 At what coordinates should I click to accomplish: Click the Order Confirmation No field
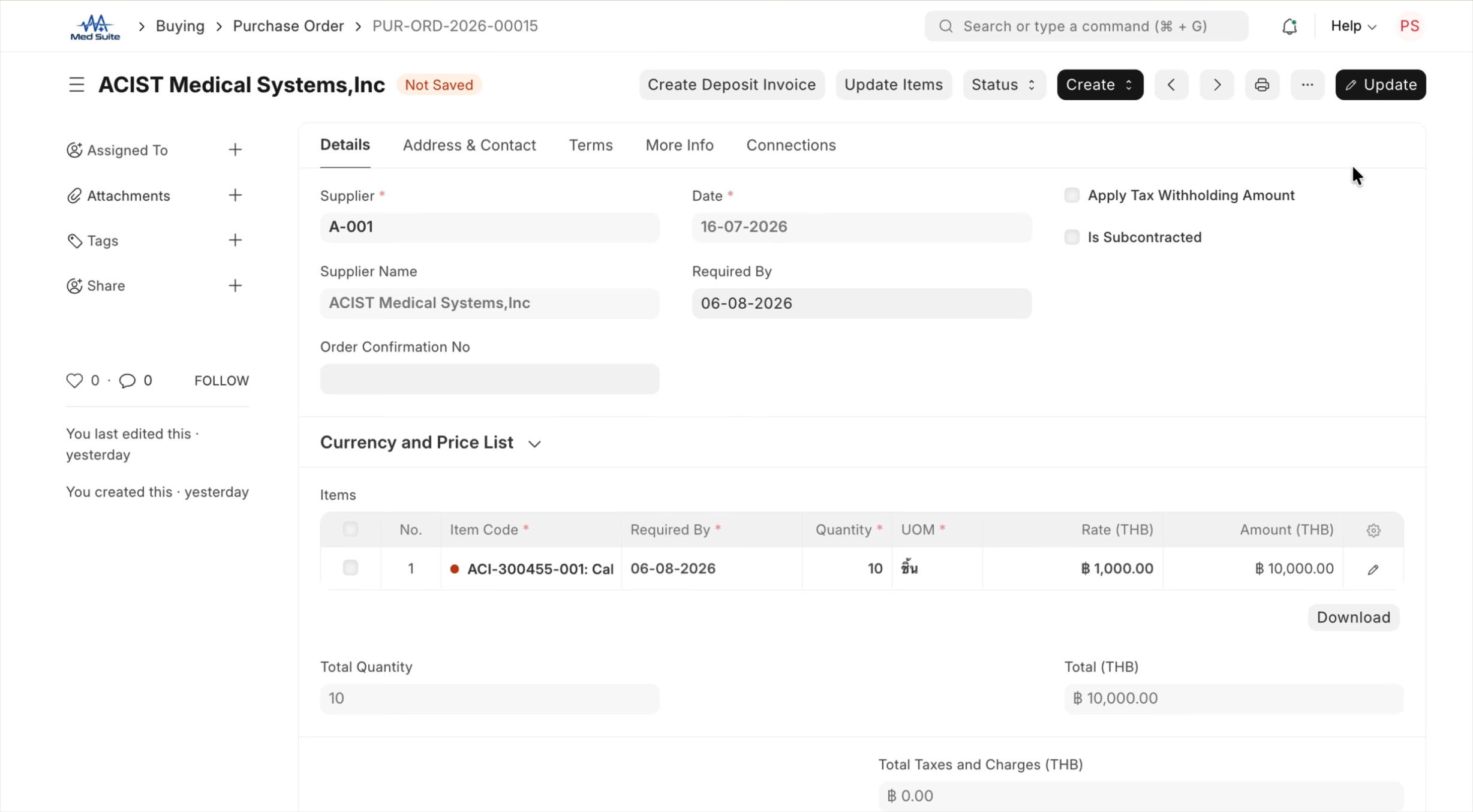[489, 379]
